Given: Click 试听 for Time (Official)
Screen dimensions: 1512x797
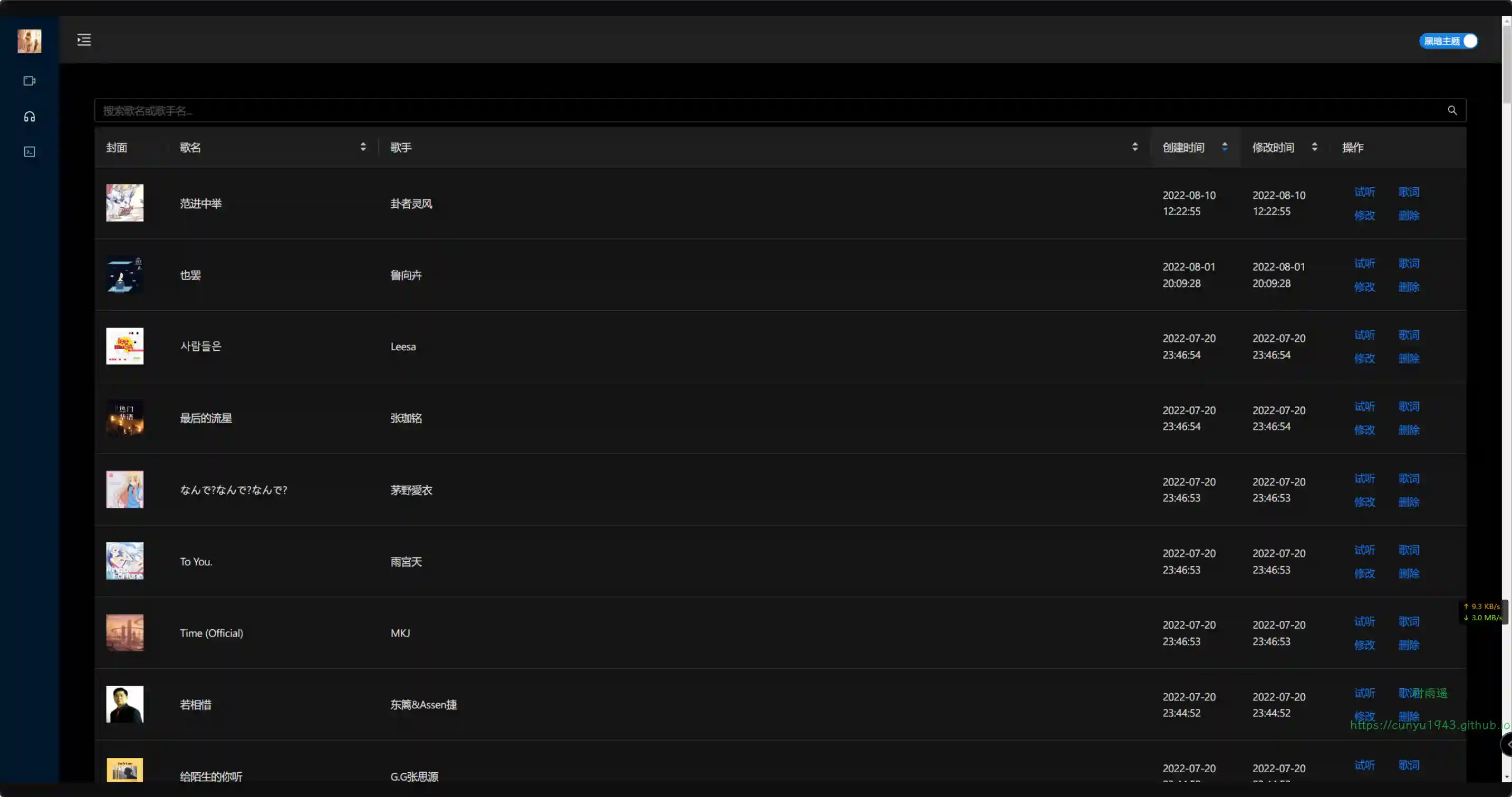Looking at the screenshot, I should (x=1364, y=621).
